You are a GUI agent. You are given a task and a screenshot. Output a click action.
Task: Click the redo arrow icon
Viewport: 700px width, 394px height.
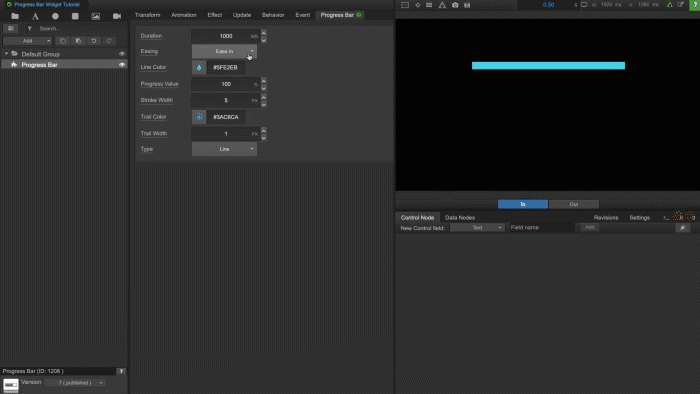click(x=109, y=41)
